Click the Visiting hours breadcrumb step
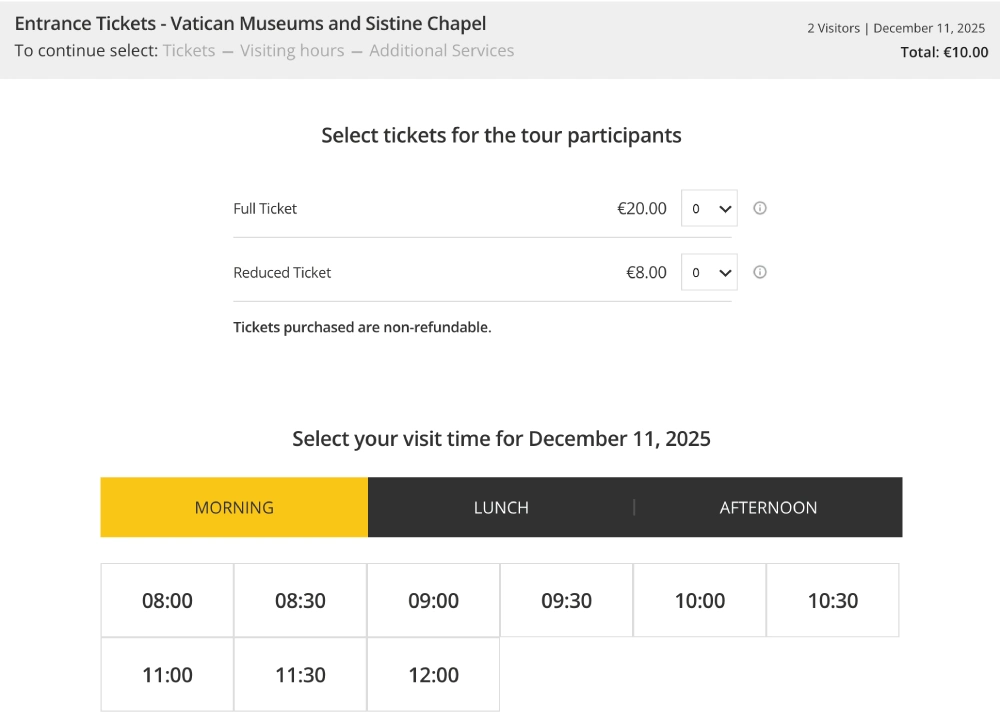The image size is (1000, 723). point(290,50)
